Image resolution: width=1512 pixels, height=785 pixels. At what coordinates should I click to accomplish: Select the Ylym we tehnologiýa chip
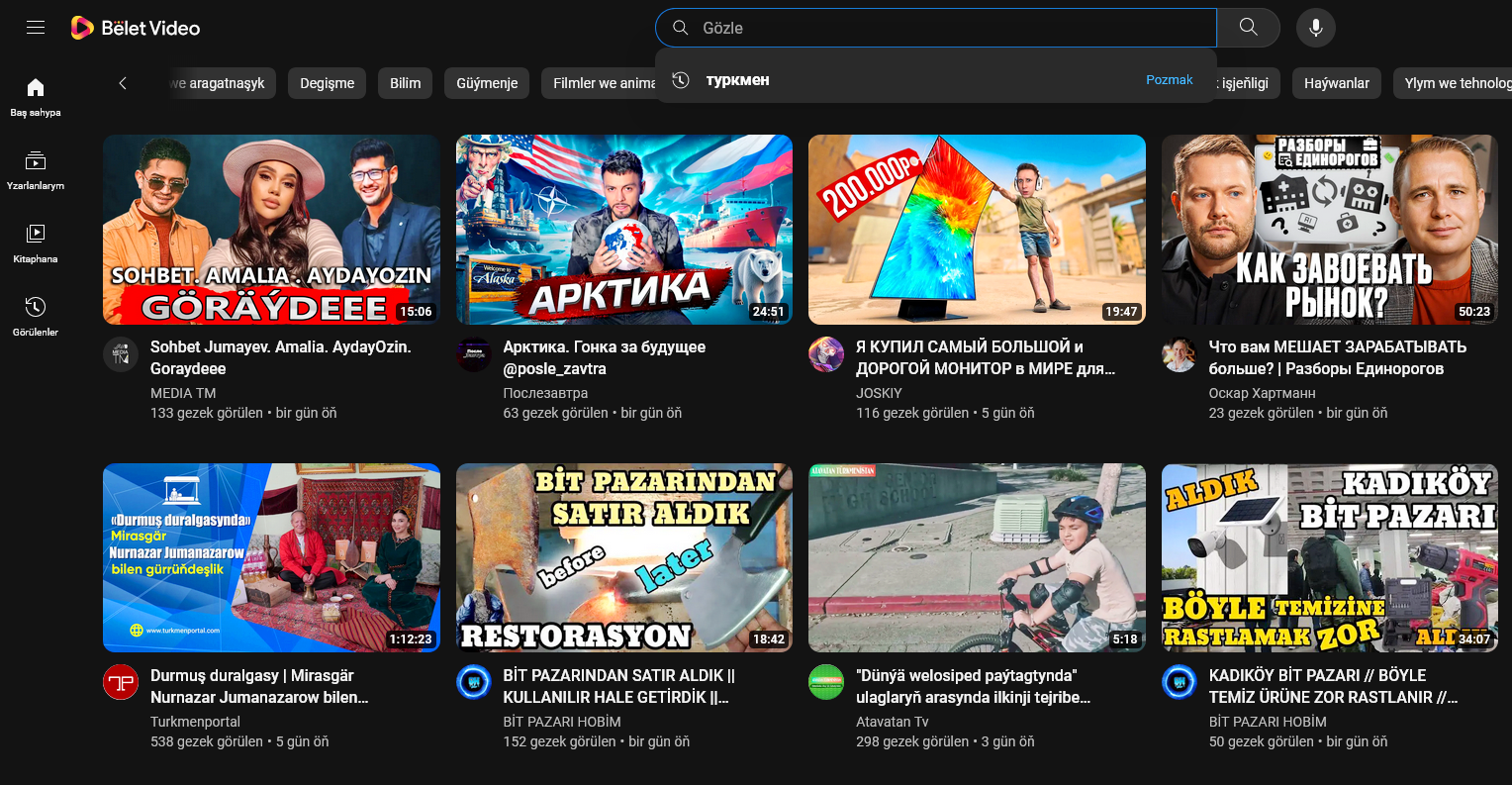coord(1453,83)
